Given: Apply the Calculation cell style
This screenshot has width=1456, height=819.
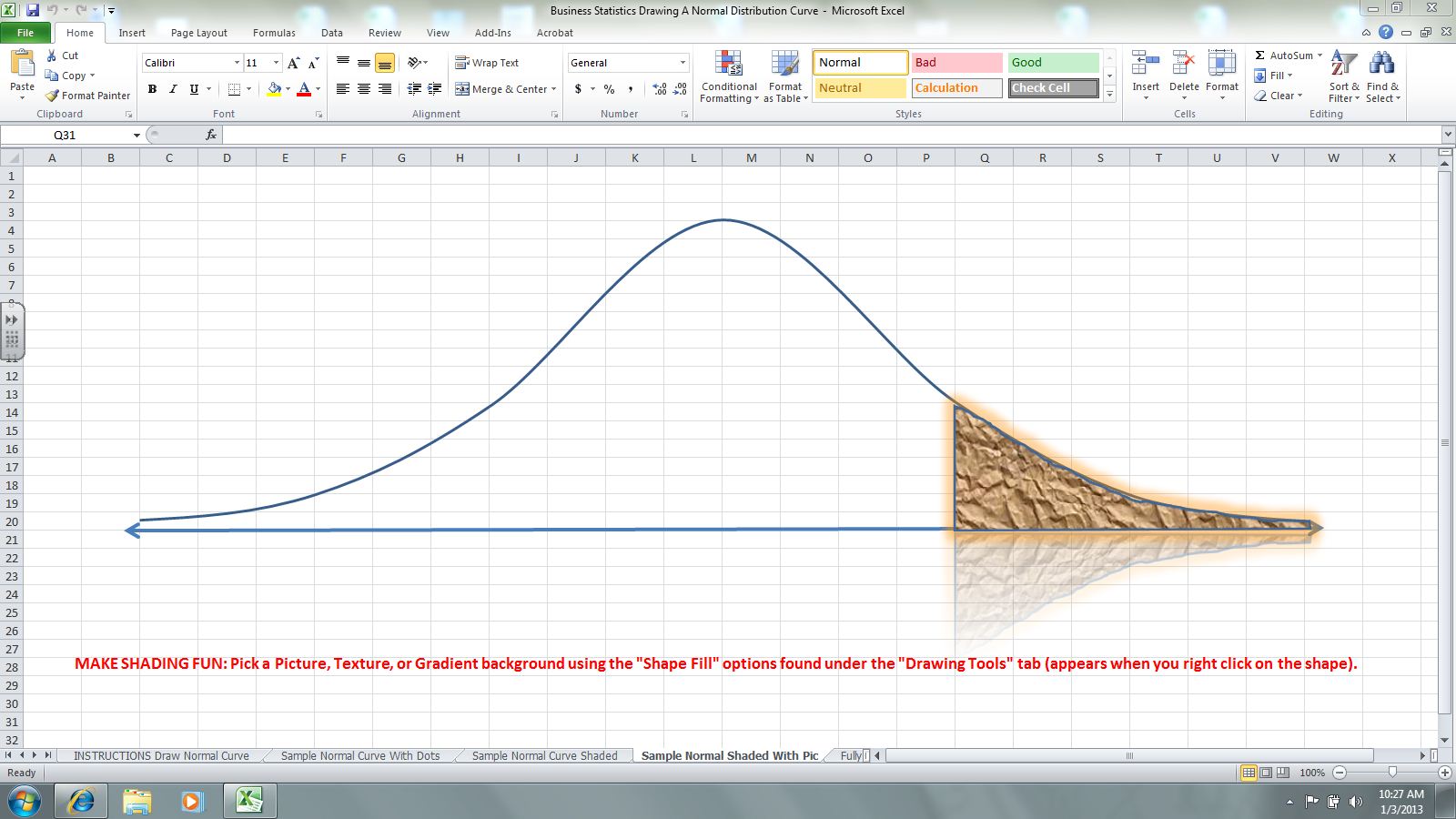Looking at the screenshot, I should (x=956, y=88).
